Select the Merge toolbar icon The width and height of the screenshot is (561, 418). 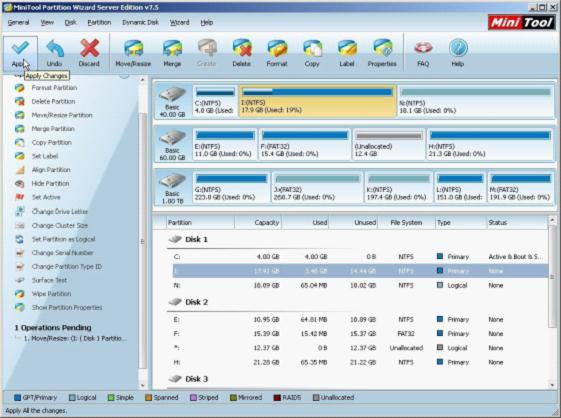coord(172,49)
